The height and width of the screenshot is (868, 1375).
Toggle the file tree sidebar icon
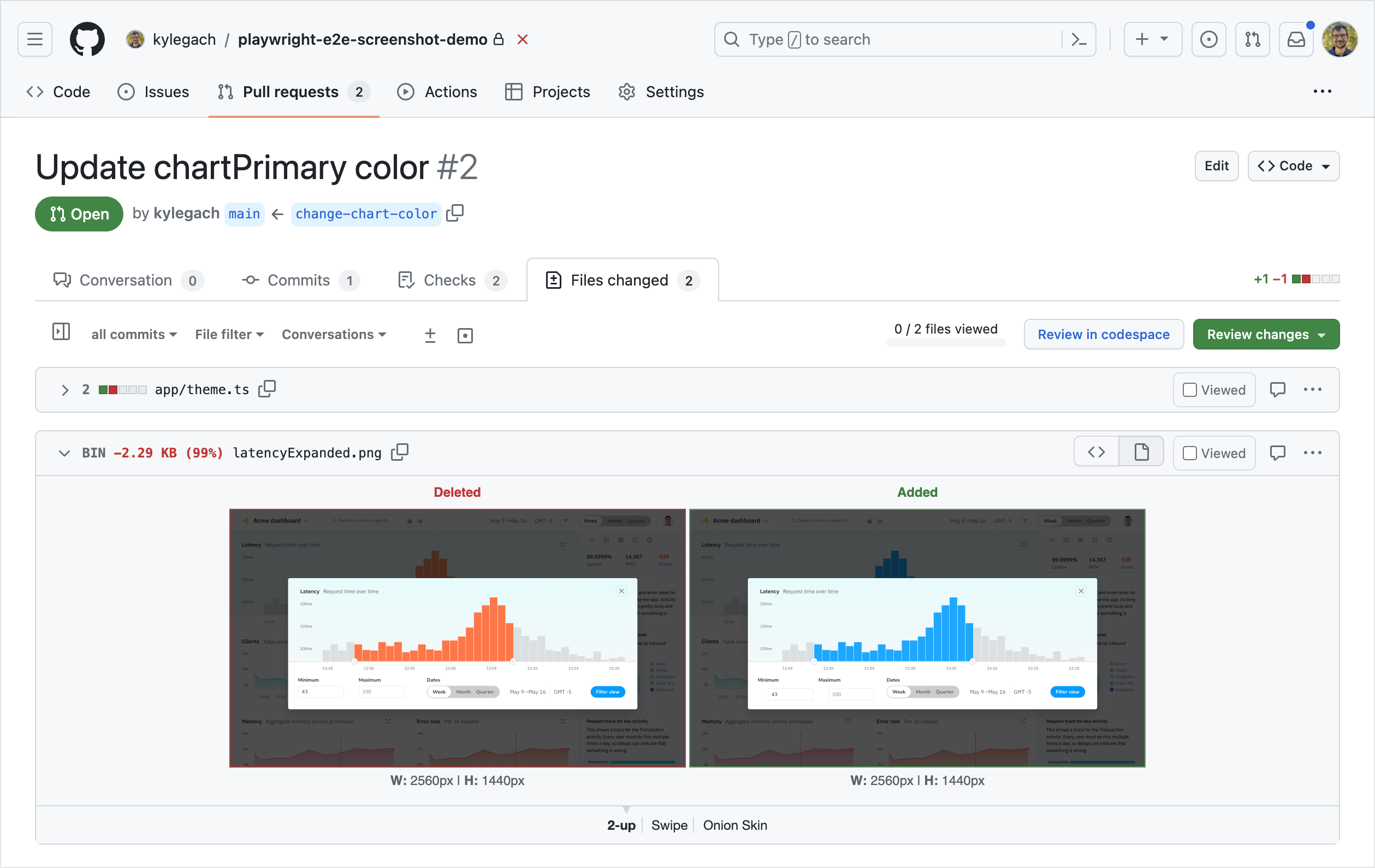61,332
